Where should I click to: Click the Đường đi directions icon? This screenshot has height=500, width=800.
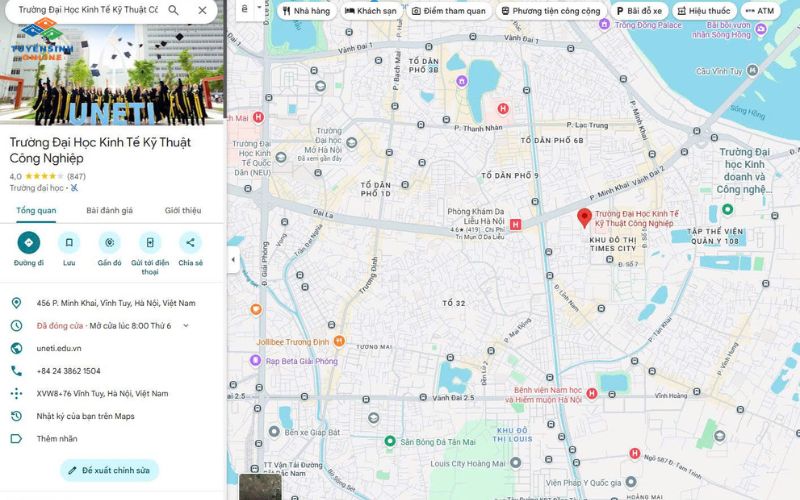point(29,243)
